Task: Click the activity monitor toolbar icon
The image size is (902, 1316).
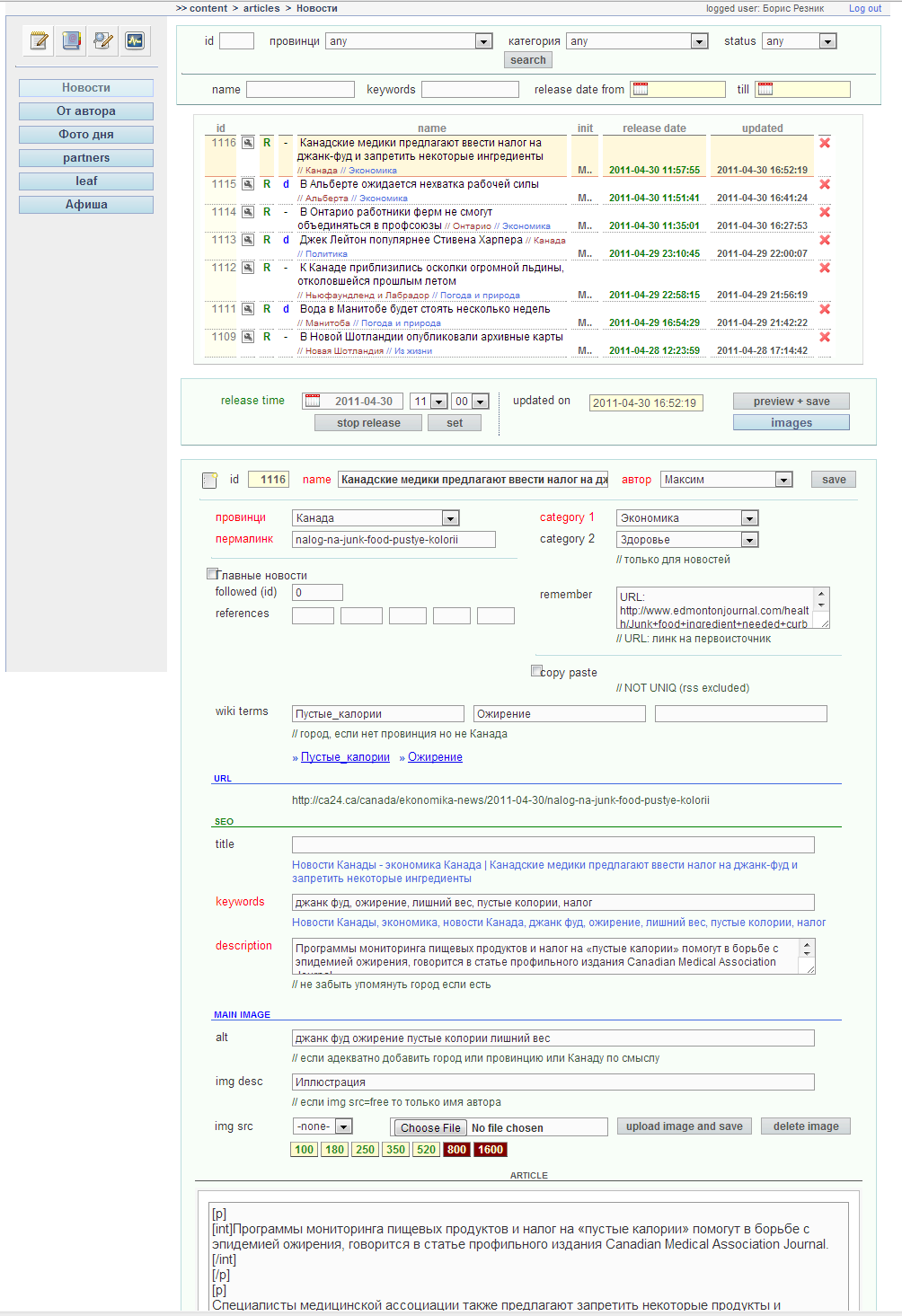Action: click(135, 40)
